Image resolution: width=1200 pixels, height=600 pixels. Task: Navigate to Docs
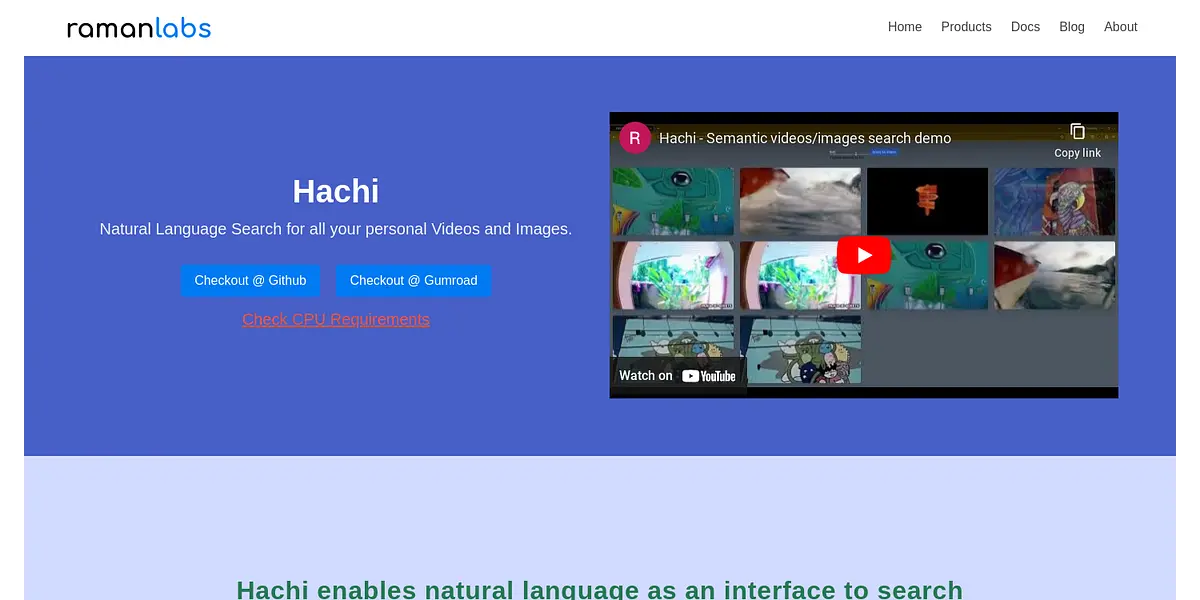tap(1025, 27)
